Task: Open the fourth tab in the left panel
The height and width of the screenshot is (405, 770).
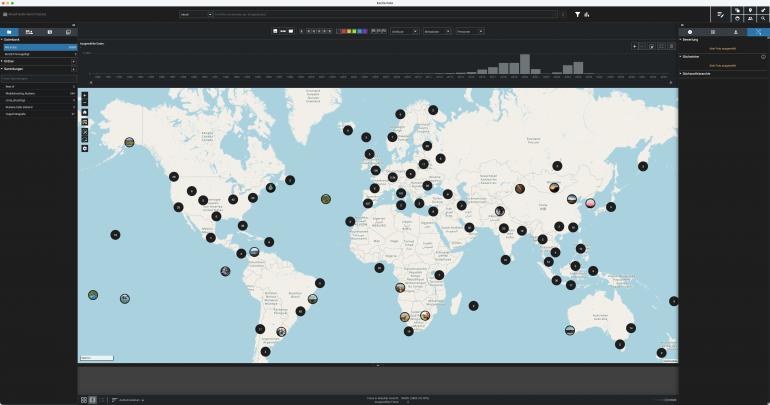Action: (x=68, y=32)
